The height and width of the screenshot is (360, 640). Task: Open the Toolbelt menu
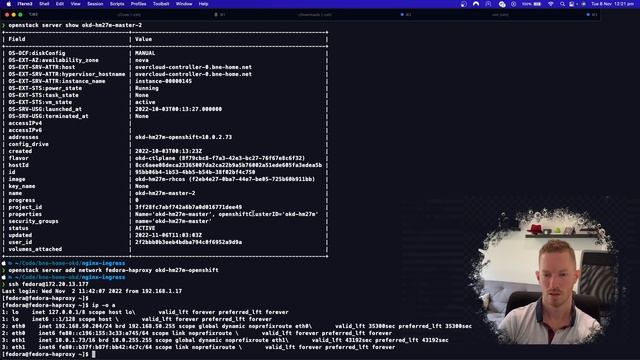pyautogui.click(x=161, y=4)
